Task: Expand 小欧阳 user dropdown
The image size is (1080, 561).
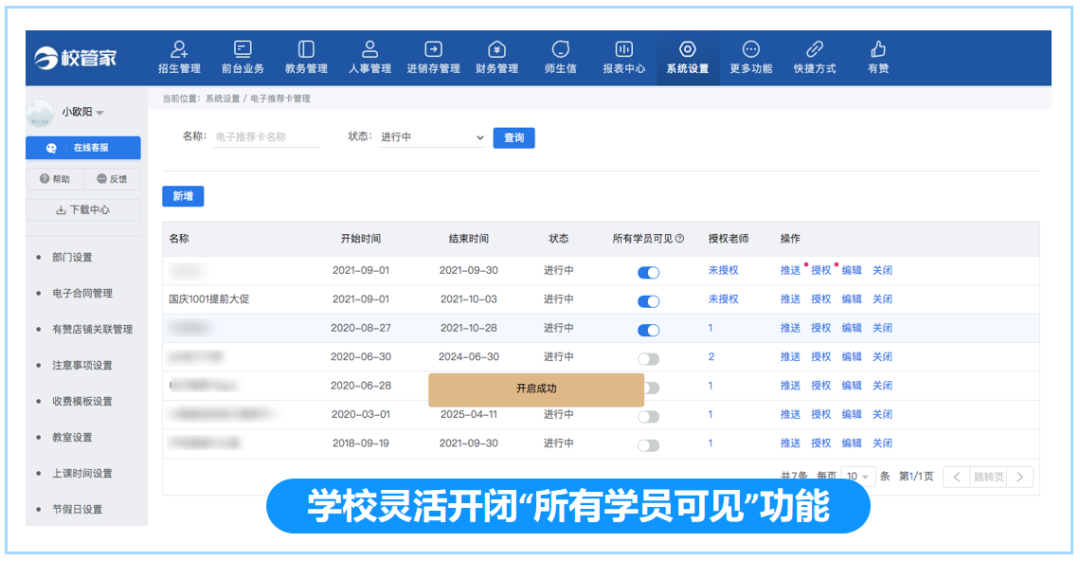Action: 83,112
